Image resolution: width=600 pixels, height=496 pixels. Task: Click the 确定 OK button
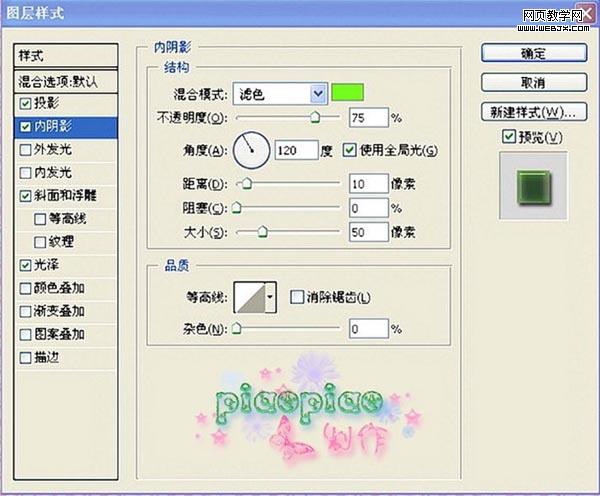[x=534, y=53]
